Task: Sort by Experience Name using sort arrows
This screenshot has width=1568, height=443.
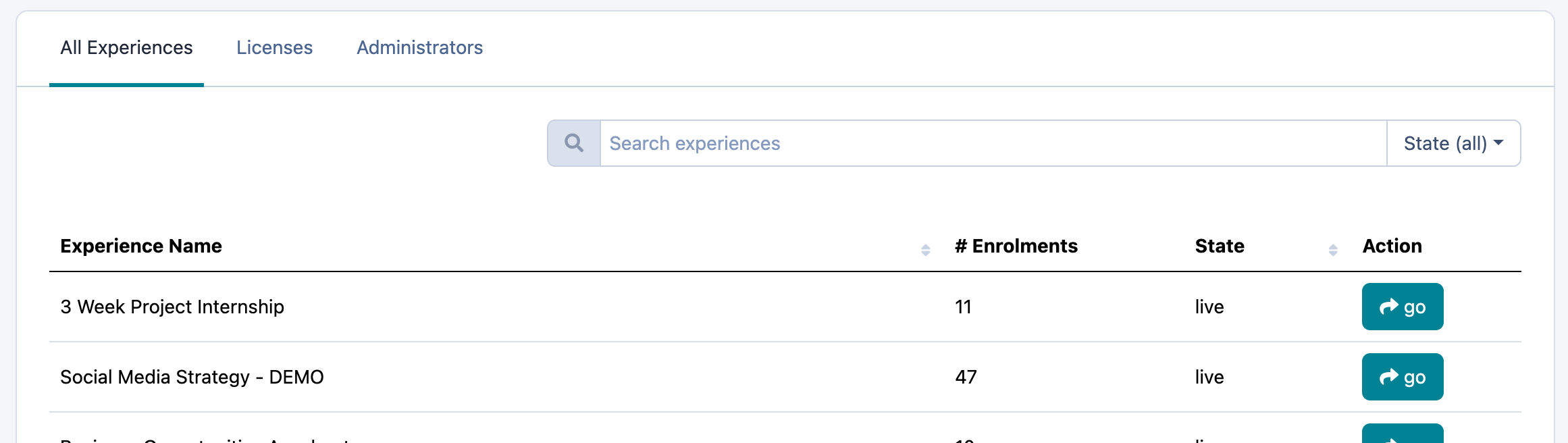Action: [925, 250]
